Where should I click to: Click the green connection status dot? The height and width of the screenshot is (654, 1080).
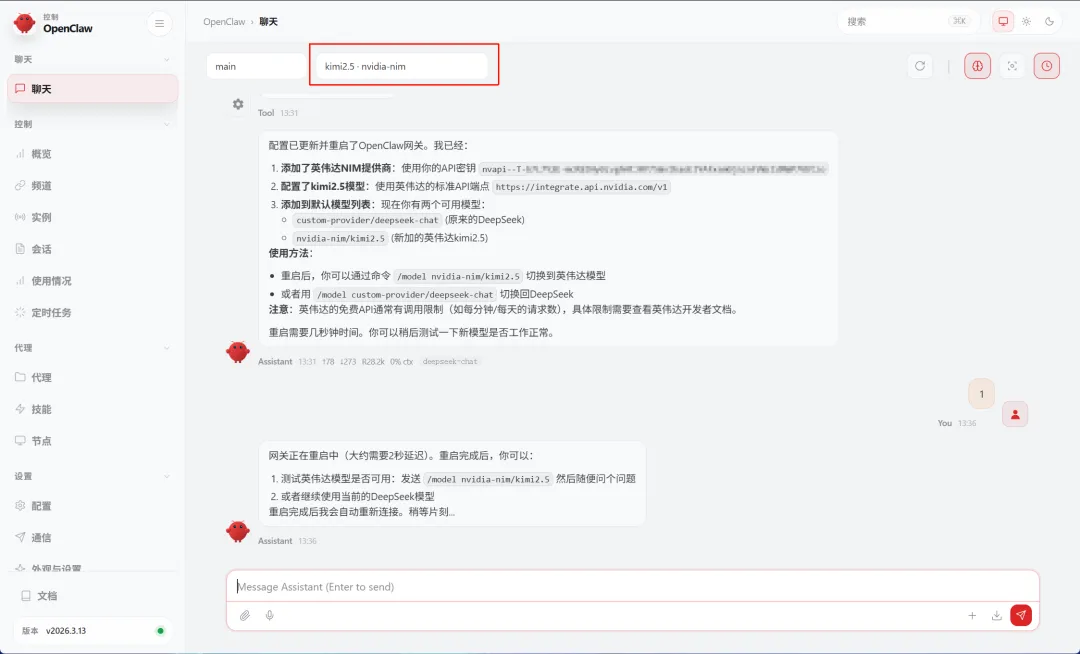point(160,631)
